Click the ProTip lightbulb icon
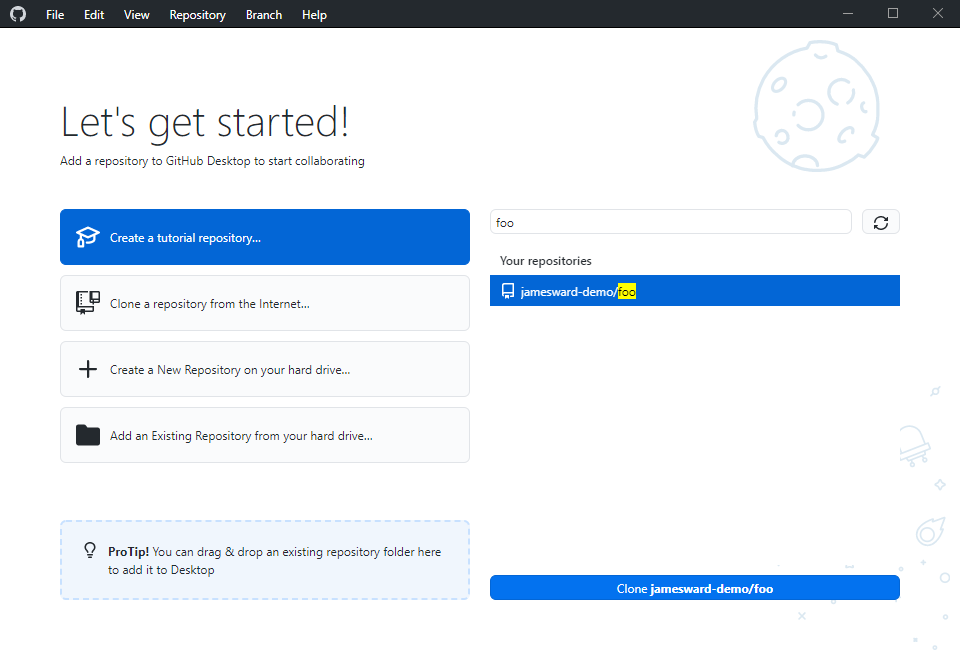The height and width of the screenshot is (660, 960). [x=89, y=551]
